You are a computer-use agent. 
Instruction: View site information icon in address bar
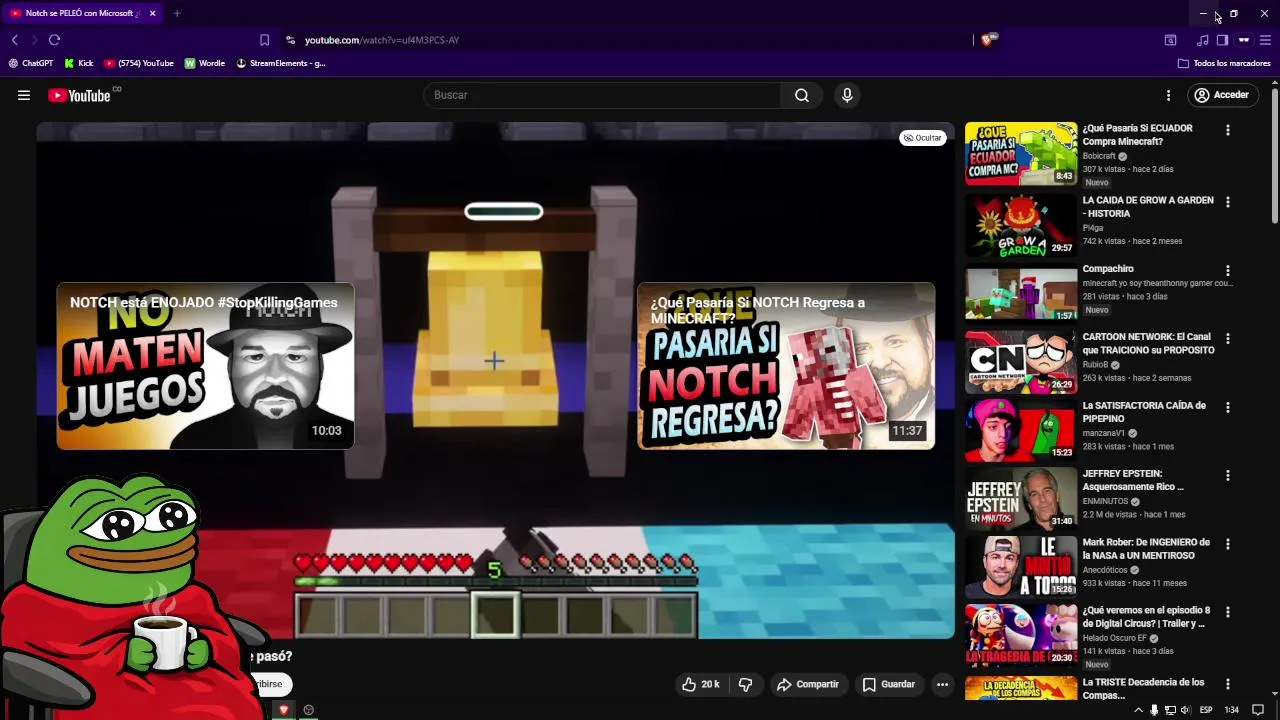(290, 40)
